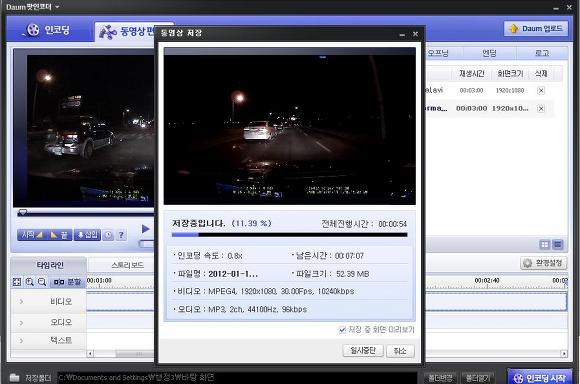
Task: Open the Daum 팟인코더 title dropdown arrow
Action: pyautogui.click(x=57, y=7)
